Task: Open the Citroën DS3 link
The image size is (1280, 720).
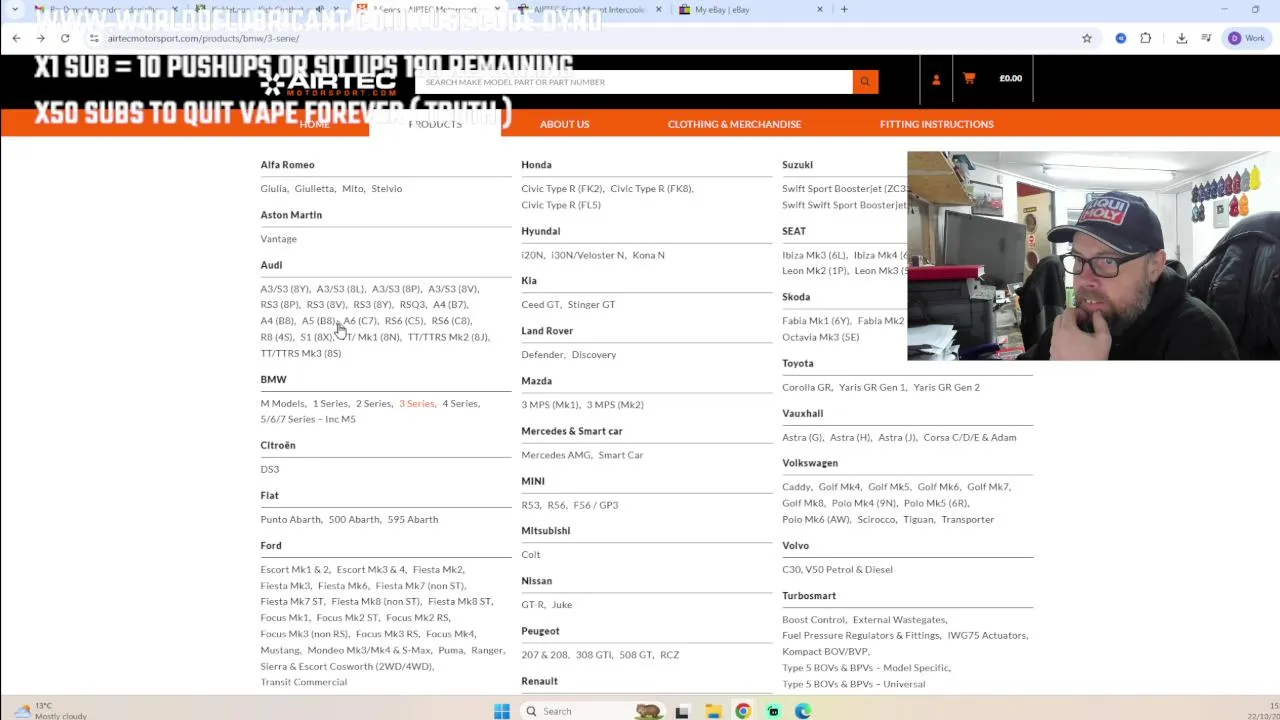Action: coord(270,469)
